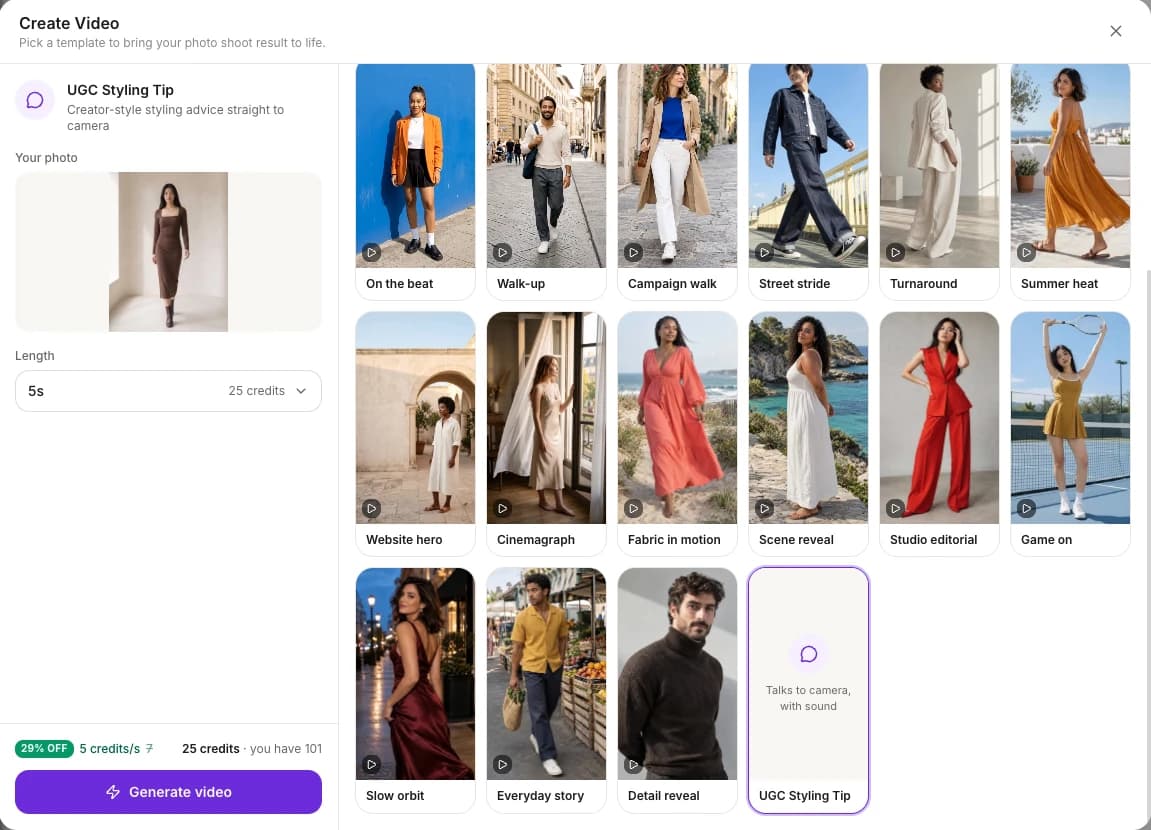Play the Walk-up template preview
This screenshot has width=1151, height=830.
[x=502, y=252]
